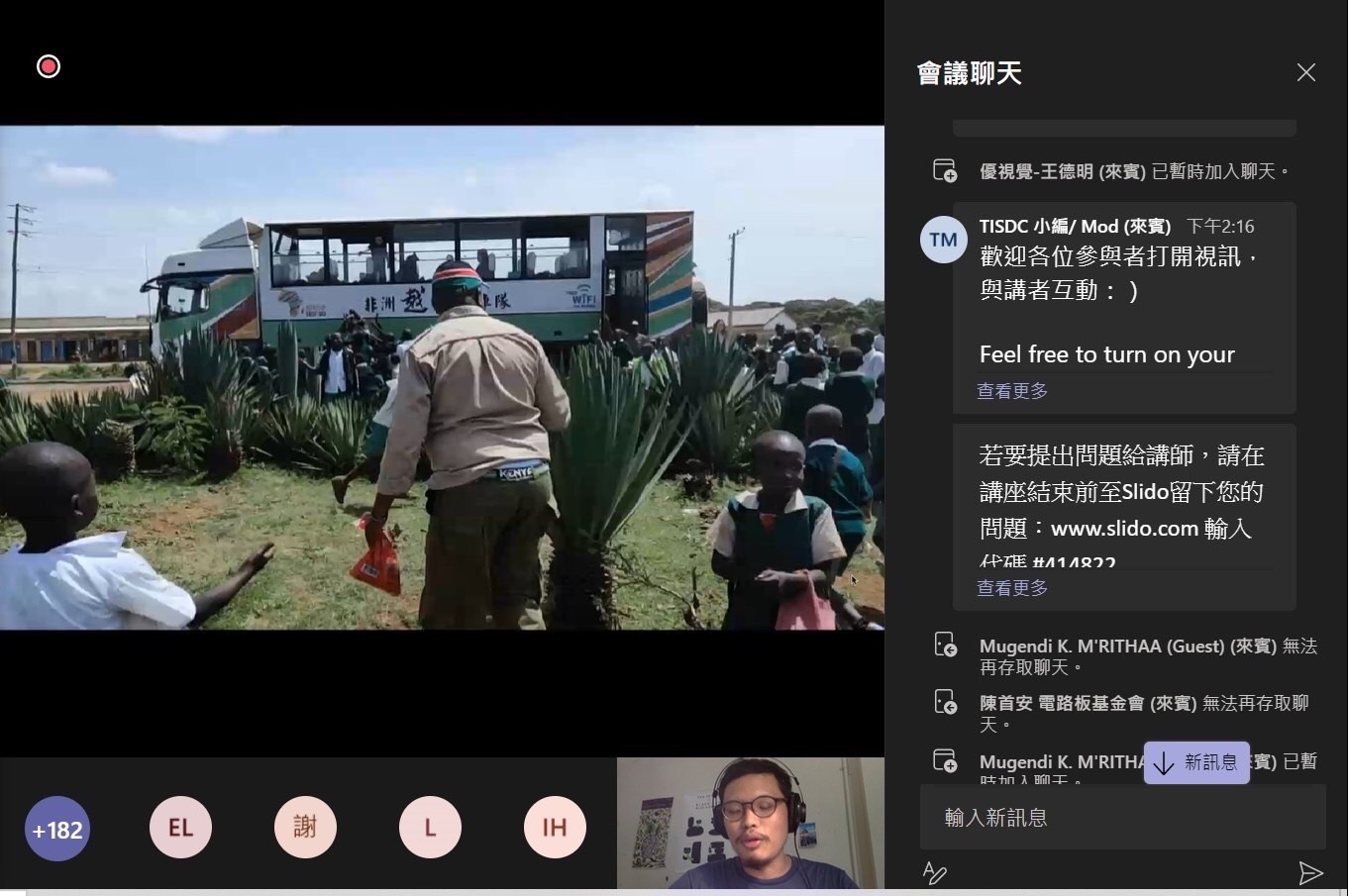The height and width of the screenshot is (896, 1348).
Task: Click the send message arrow icon
Action: 1310,872
